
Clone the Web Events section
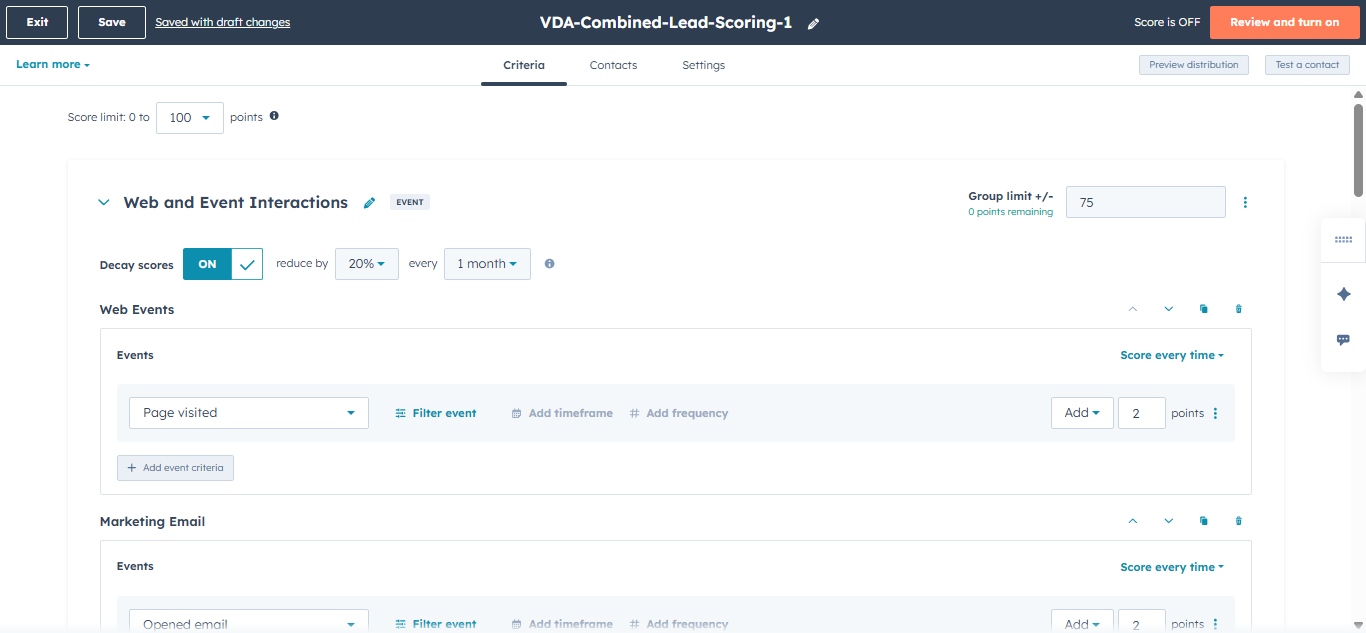tap(1204, 309)
